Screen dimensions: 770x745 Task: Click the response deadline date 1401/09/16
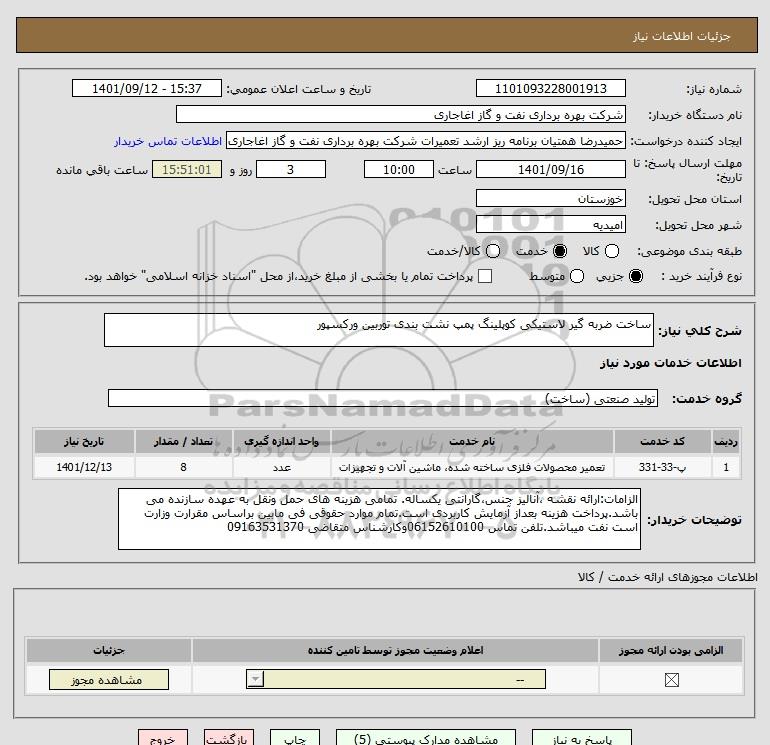pos(550,169)
